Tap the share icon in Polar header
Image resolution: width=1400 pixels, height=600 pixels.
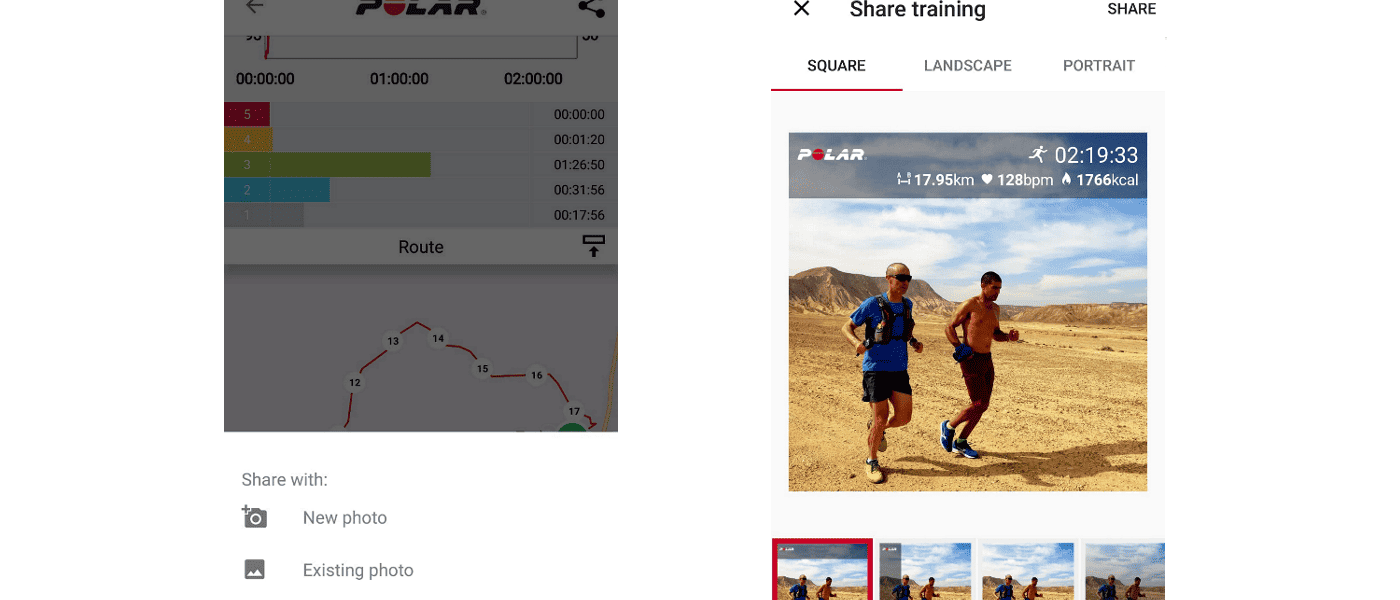(x=592, y=8)
